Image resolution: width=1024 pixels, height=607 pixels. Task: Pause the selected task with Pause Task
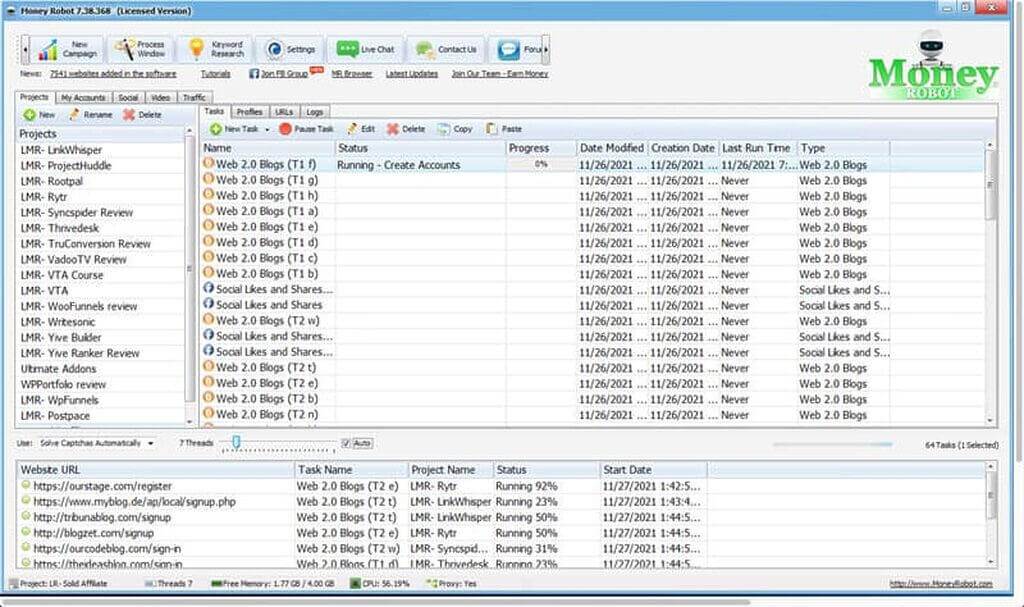306,129
